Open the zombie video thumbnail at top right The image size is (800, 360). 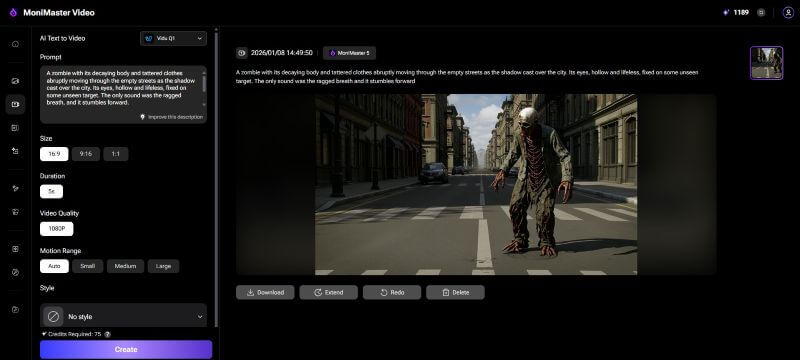click(766, 63)
